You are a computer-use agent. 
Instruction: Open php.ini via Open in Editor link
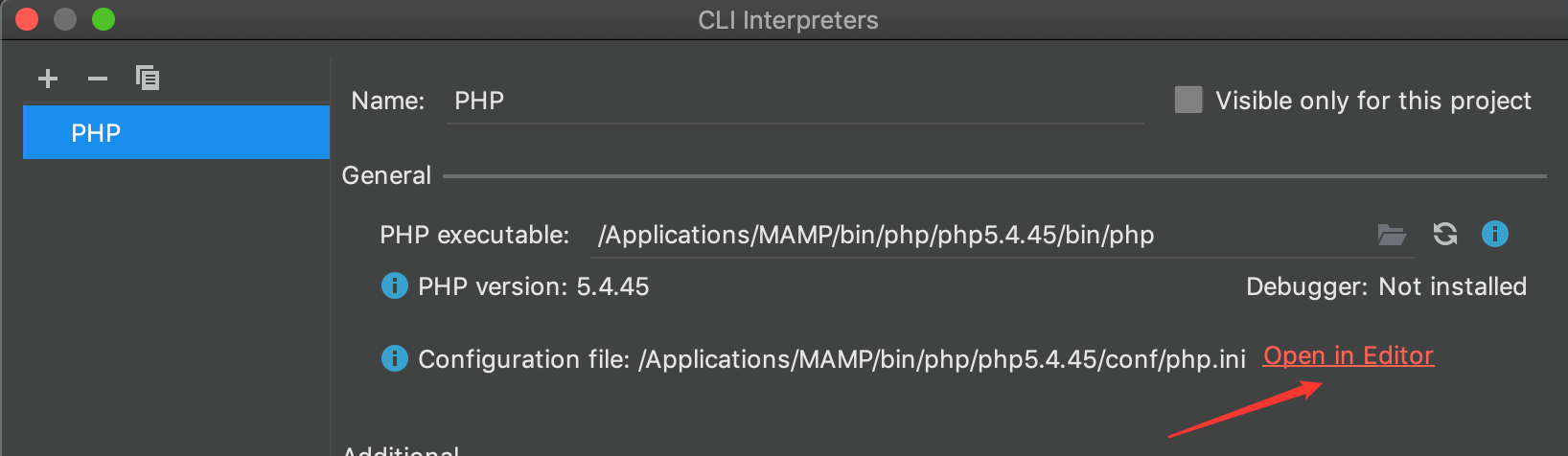(1349, 356)
